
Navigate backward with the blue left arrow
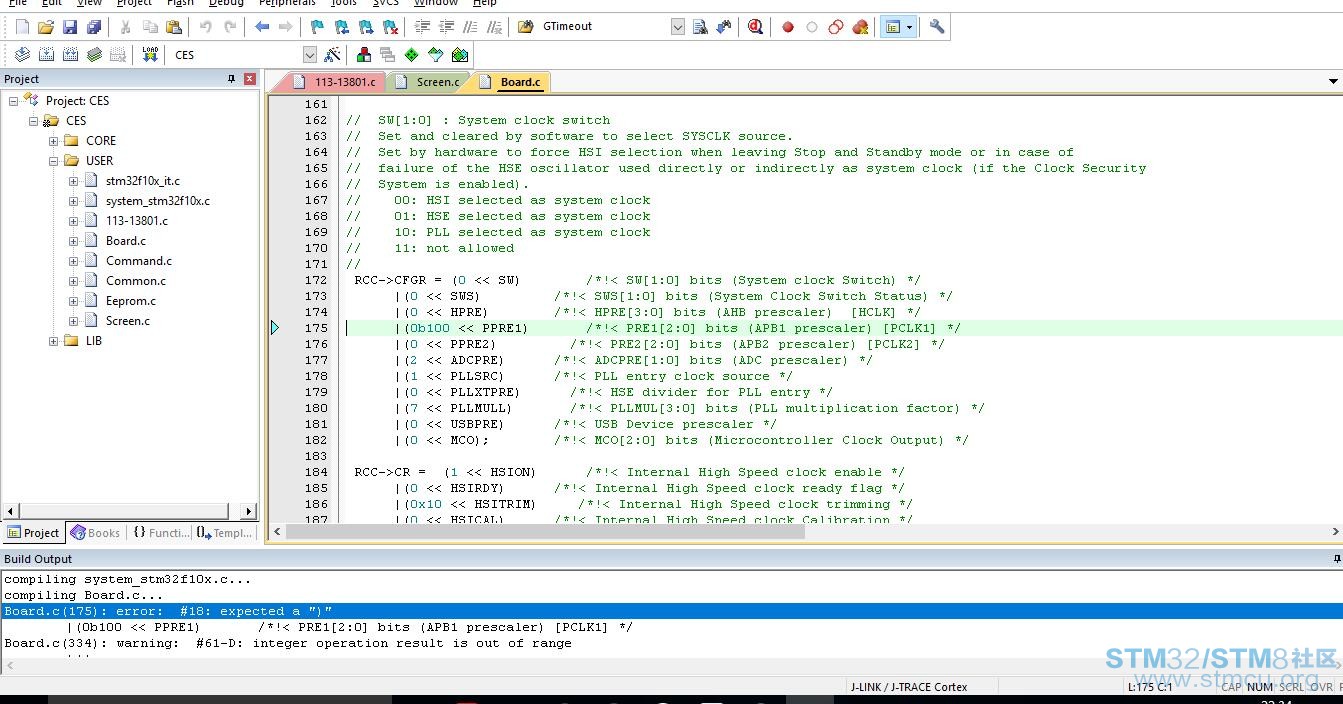click(262, 27)
